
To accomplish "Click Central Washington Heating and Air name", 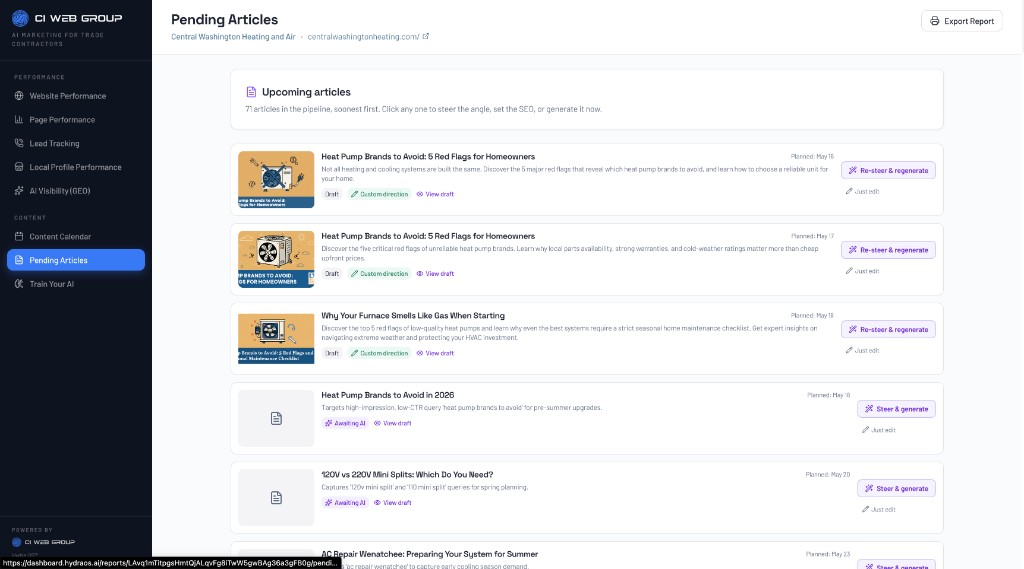I will (233, 37).
